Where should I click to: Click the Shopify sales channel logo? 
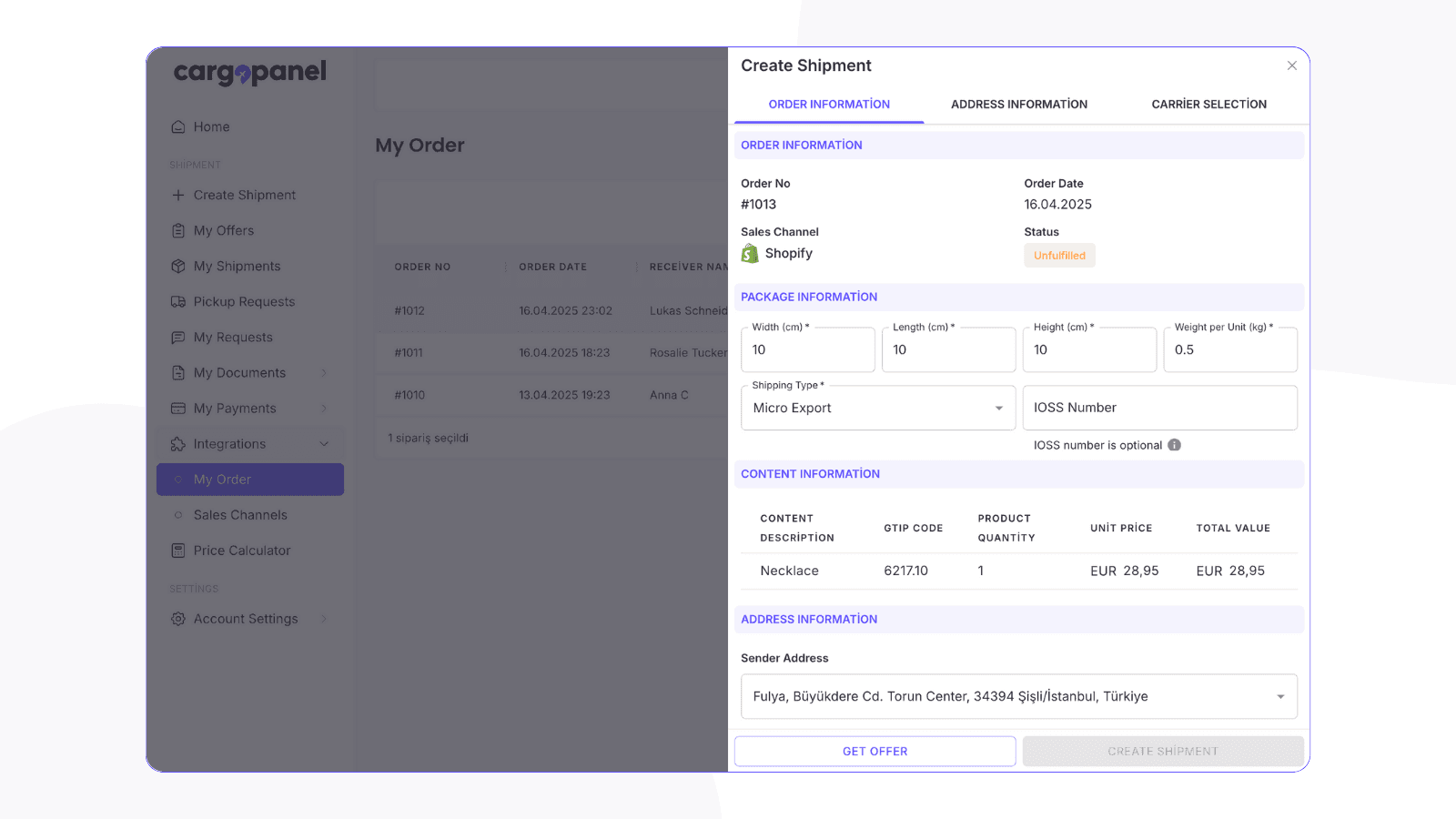coord(750,254)
